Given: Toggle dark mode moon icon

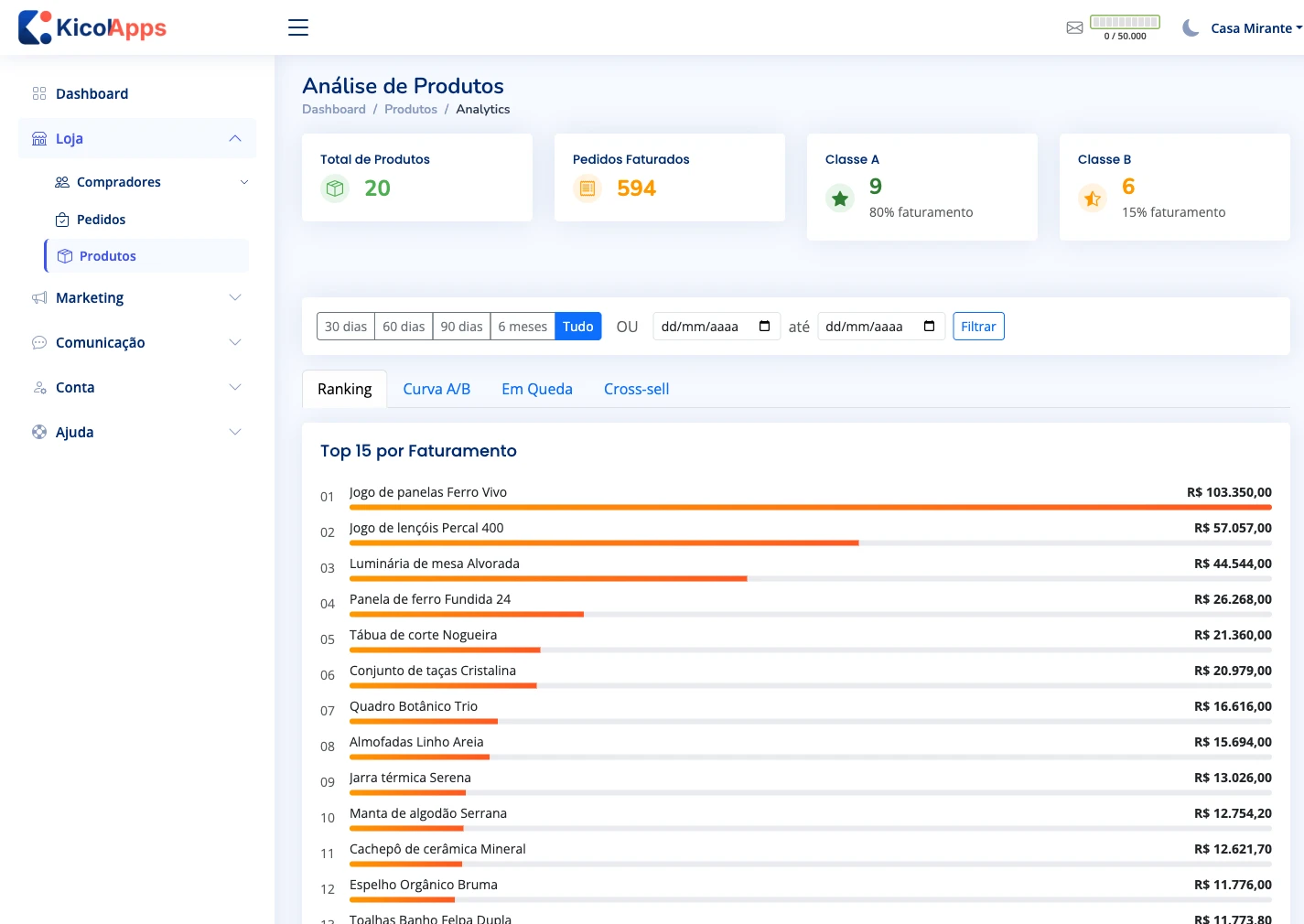Looking at the screenshot, I should [x=1191, y=28].
